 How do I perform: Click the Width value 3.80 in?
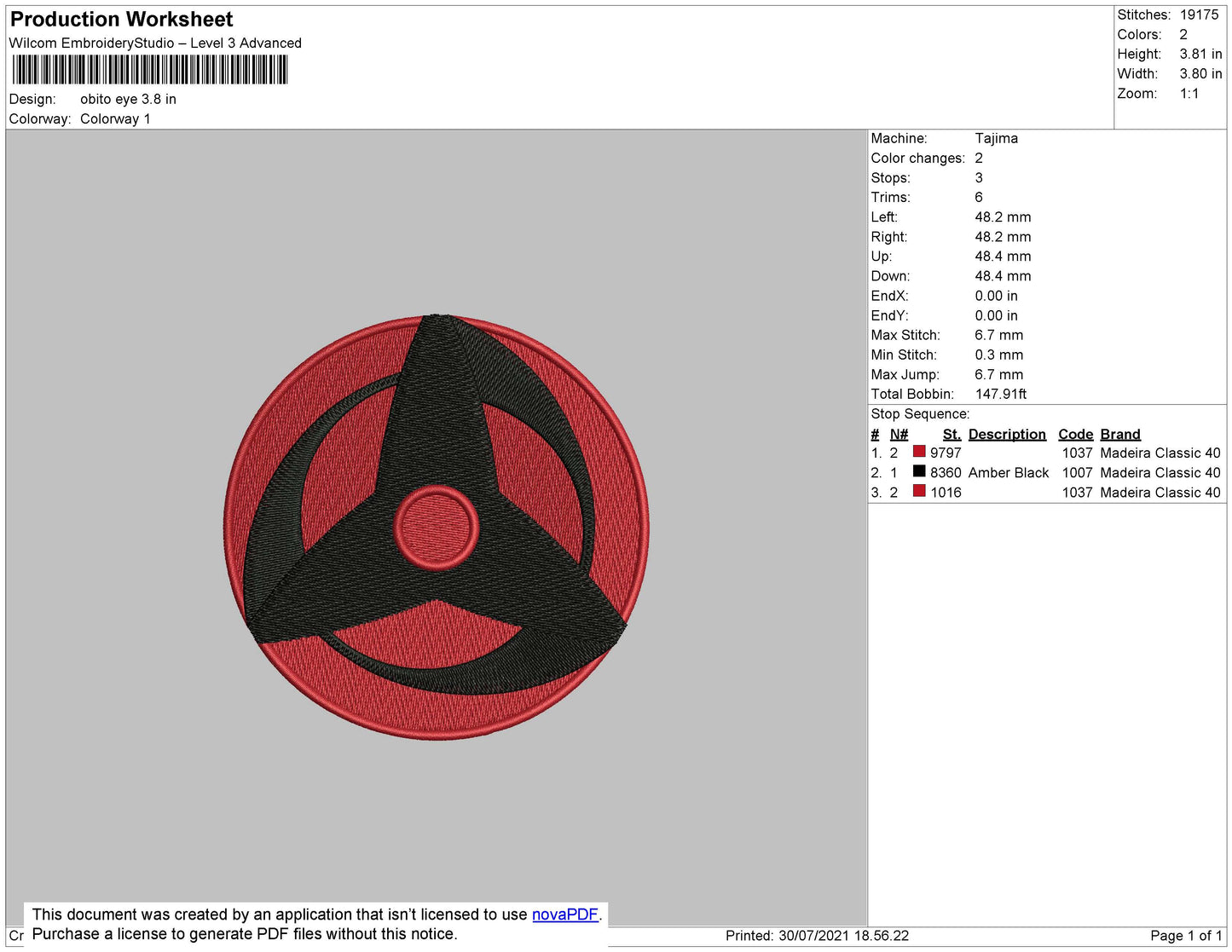1200,74
